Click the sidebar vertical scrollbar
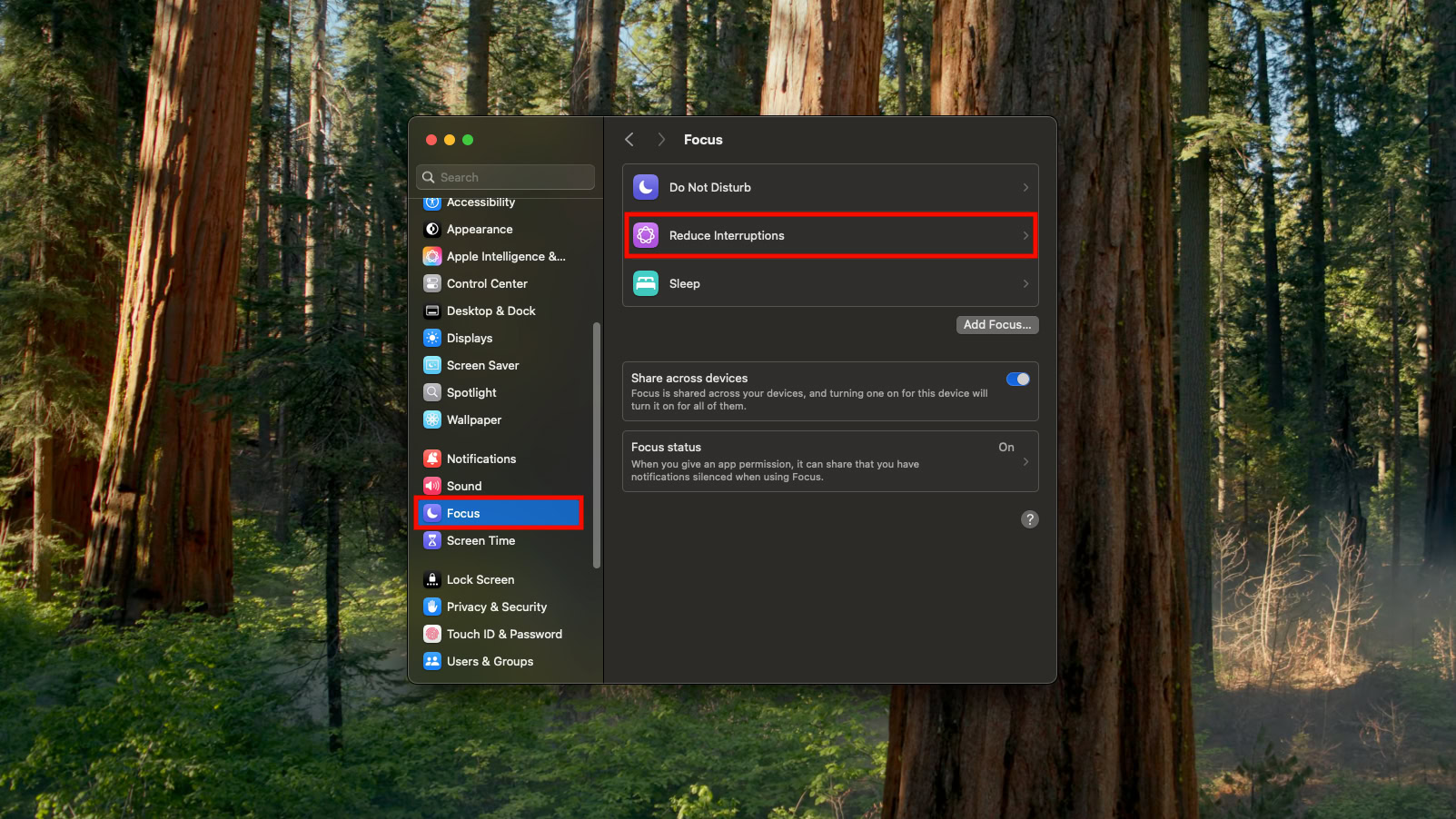The width and height of the screenshot is (1456, 819). (x=597, y=445)
